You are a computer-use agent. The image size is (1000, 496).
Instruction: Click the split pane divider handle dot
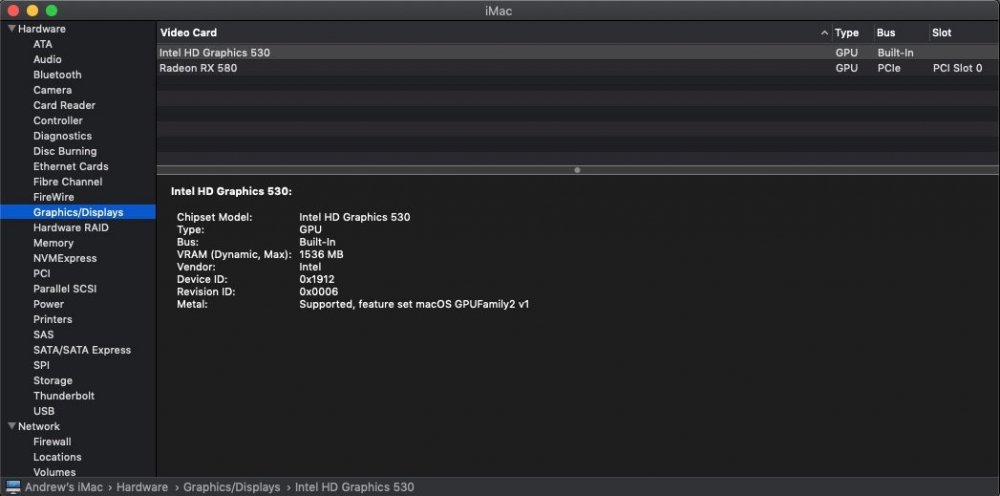click(577, 170)
